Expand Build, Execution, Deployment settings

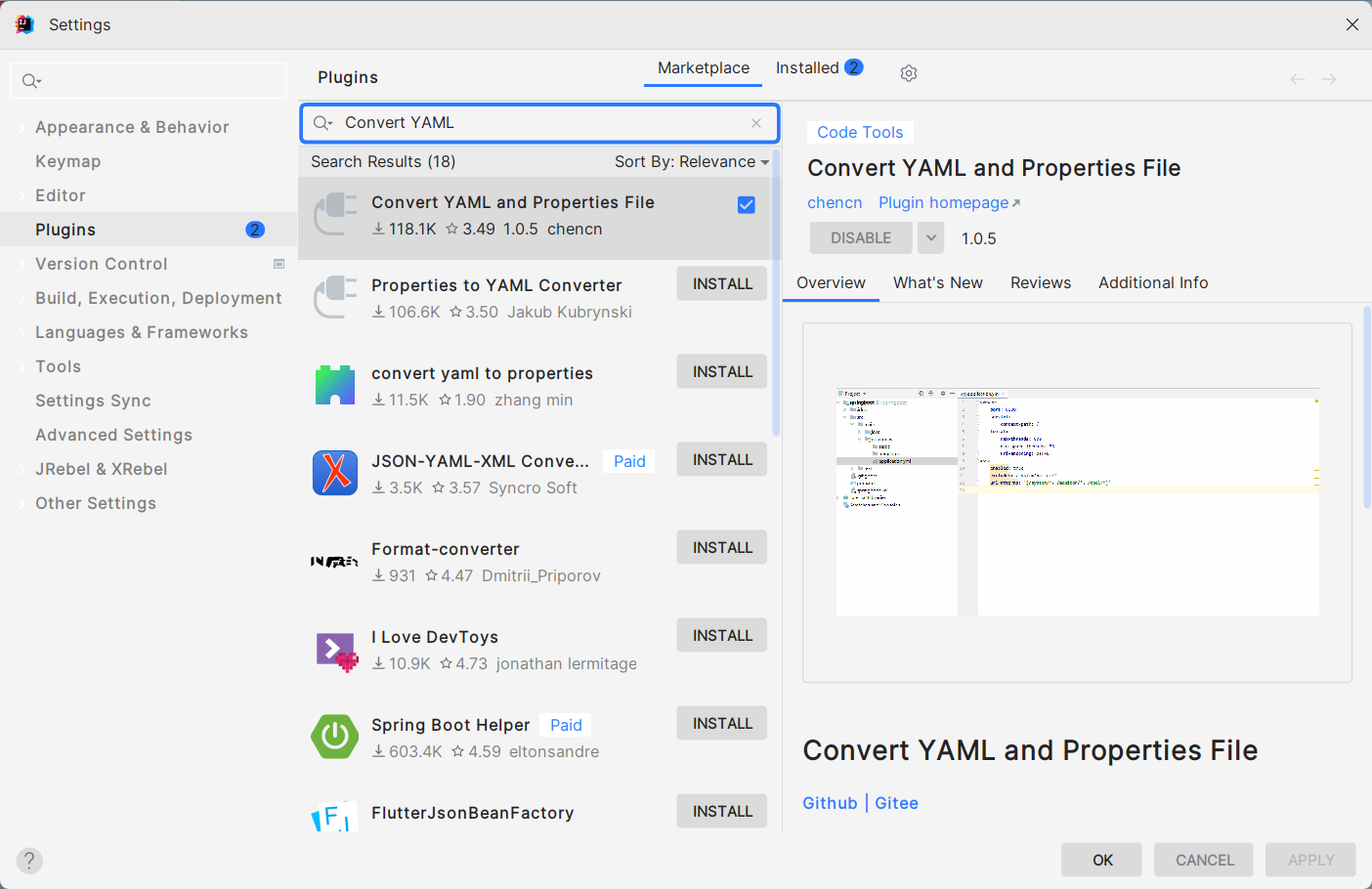pos(21,298)
